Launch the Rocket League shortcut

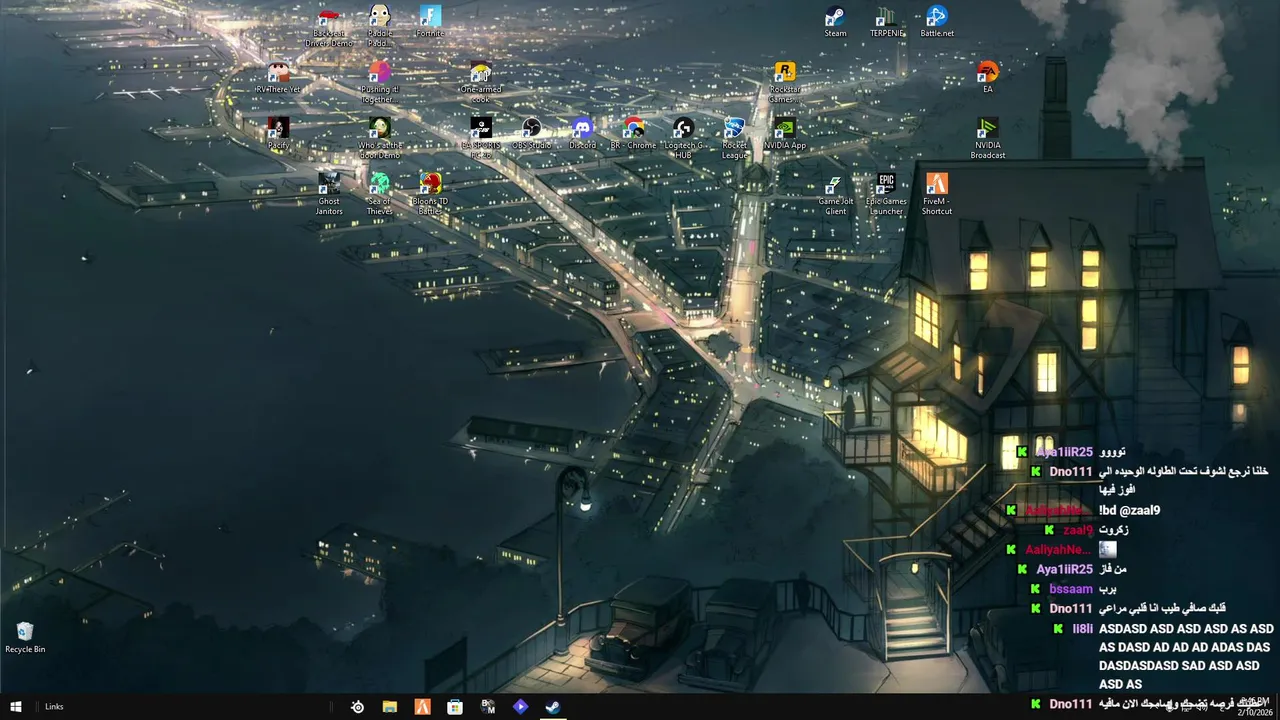pos(735,139)
